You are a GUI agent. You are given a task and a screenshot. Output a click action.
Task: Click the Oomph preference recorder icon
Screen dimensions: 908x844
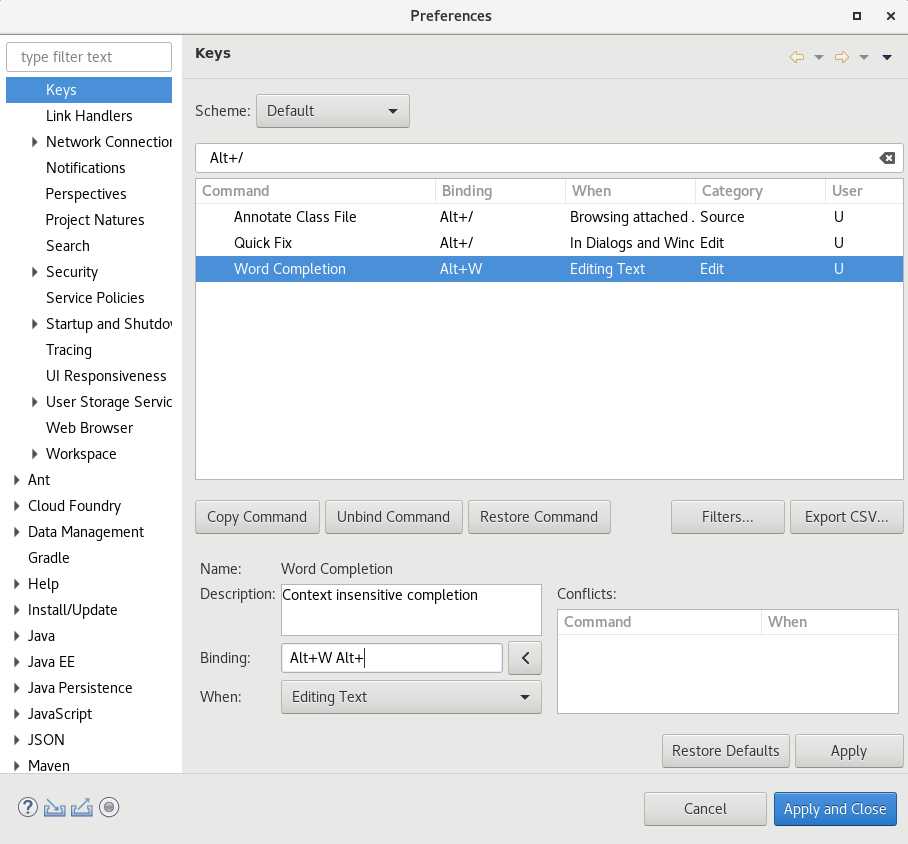coord(109,807)
